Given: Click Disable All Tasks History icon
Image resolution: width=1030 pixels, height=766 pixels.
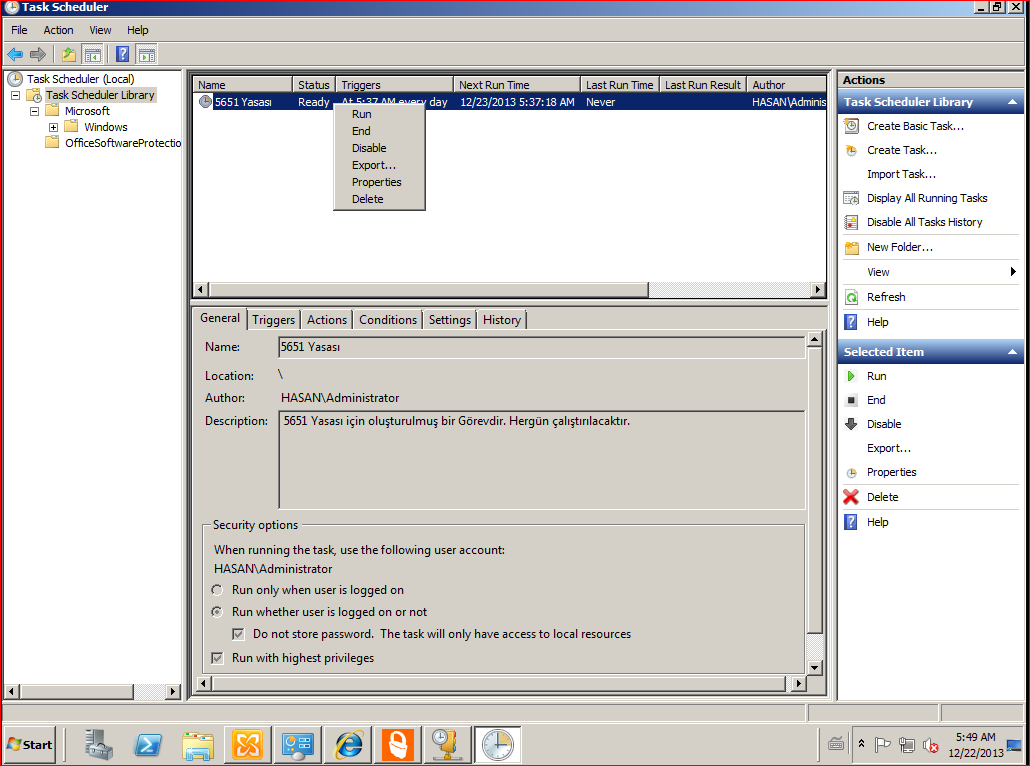Looking at the screenshot, I should click(851, 222).
